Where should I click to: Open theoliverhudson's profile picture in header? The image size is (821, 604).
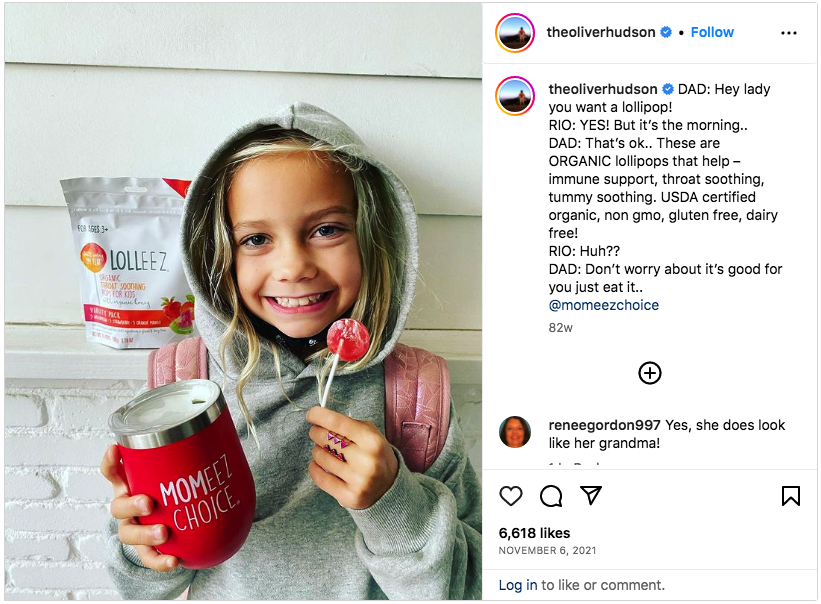click(515, 33)
